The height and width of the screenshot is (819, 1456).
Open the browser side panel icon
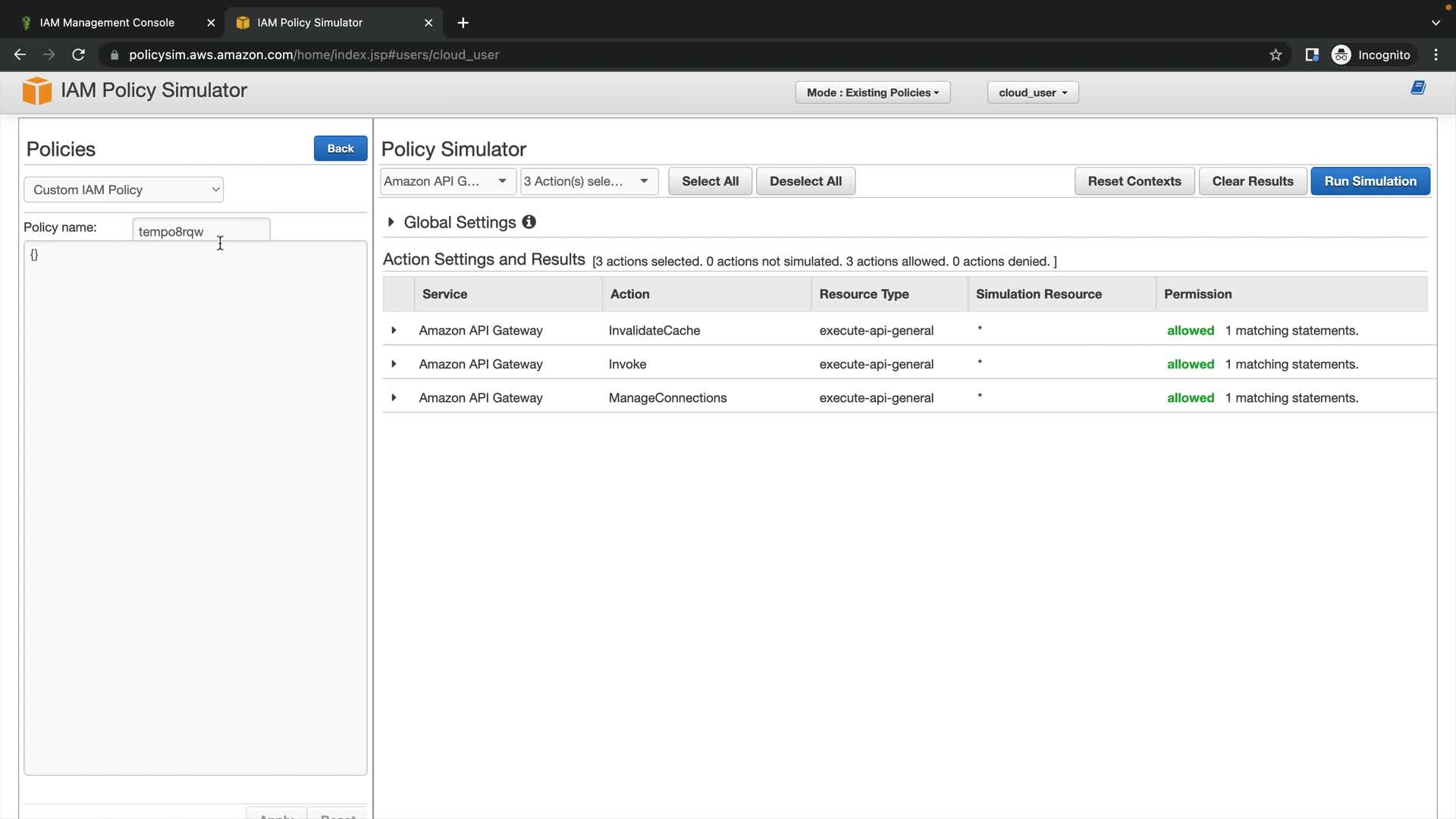click(1311, 55)
